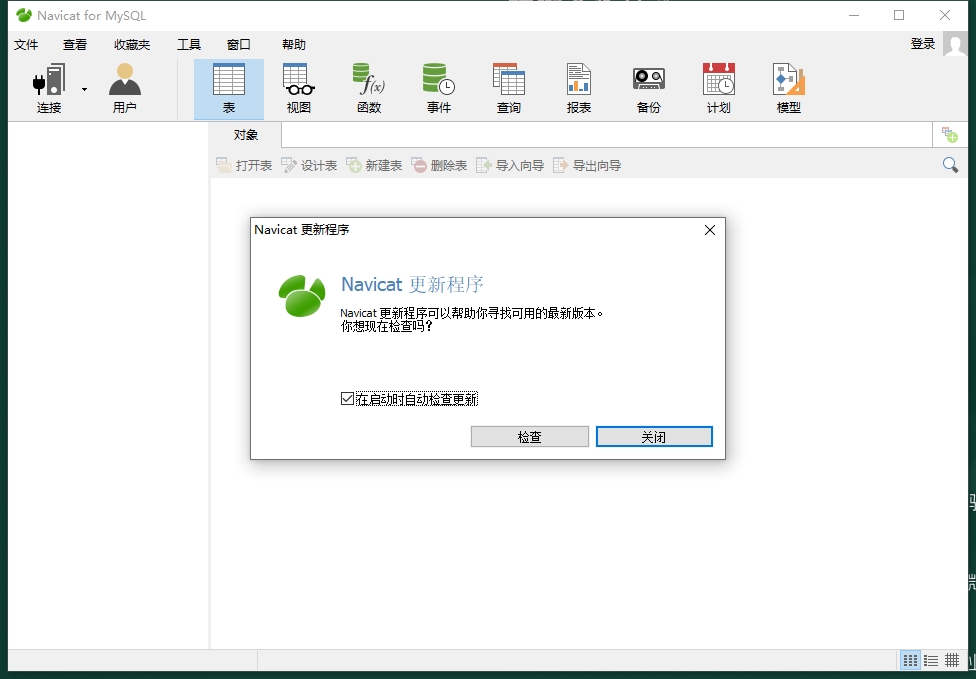Minimize the Navicat for MySQL window
The image size is (976, 679).
coord(854,15)
